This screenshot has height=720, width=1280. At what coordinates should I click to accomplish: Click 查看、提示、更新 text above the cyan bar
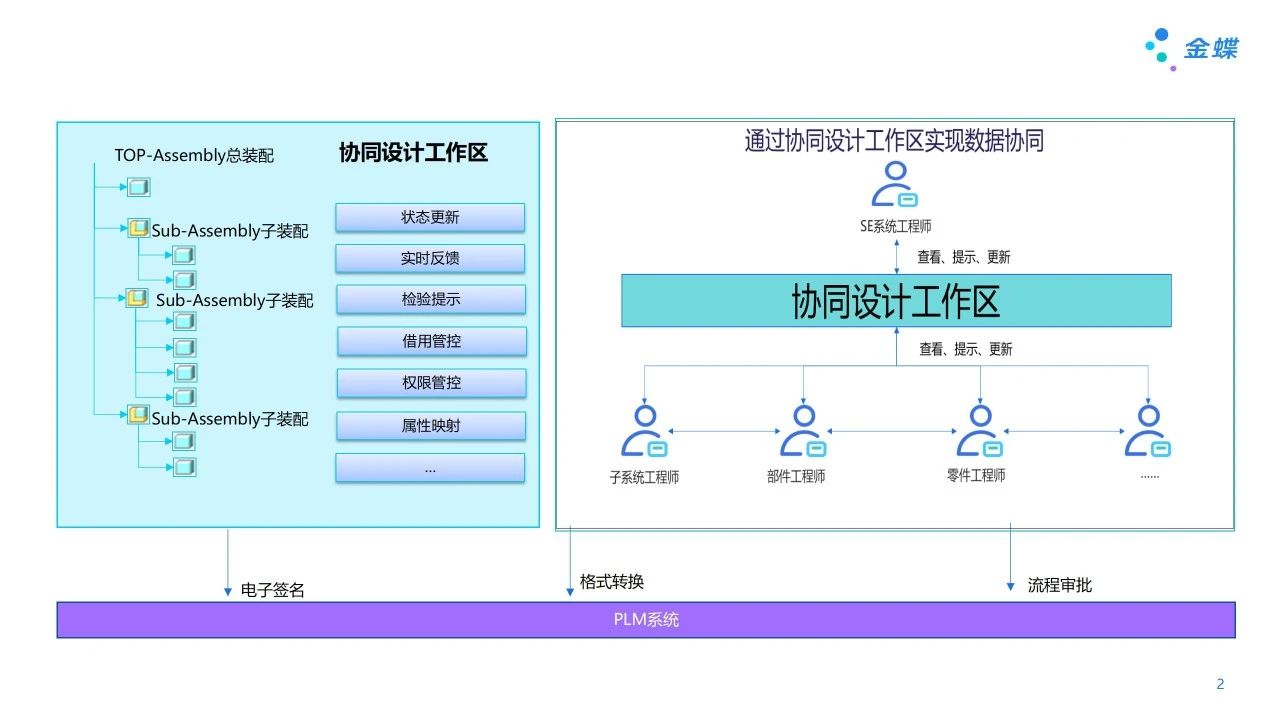(964, 257)
